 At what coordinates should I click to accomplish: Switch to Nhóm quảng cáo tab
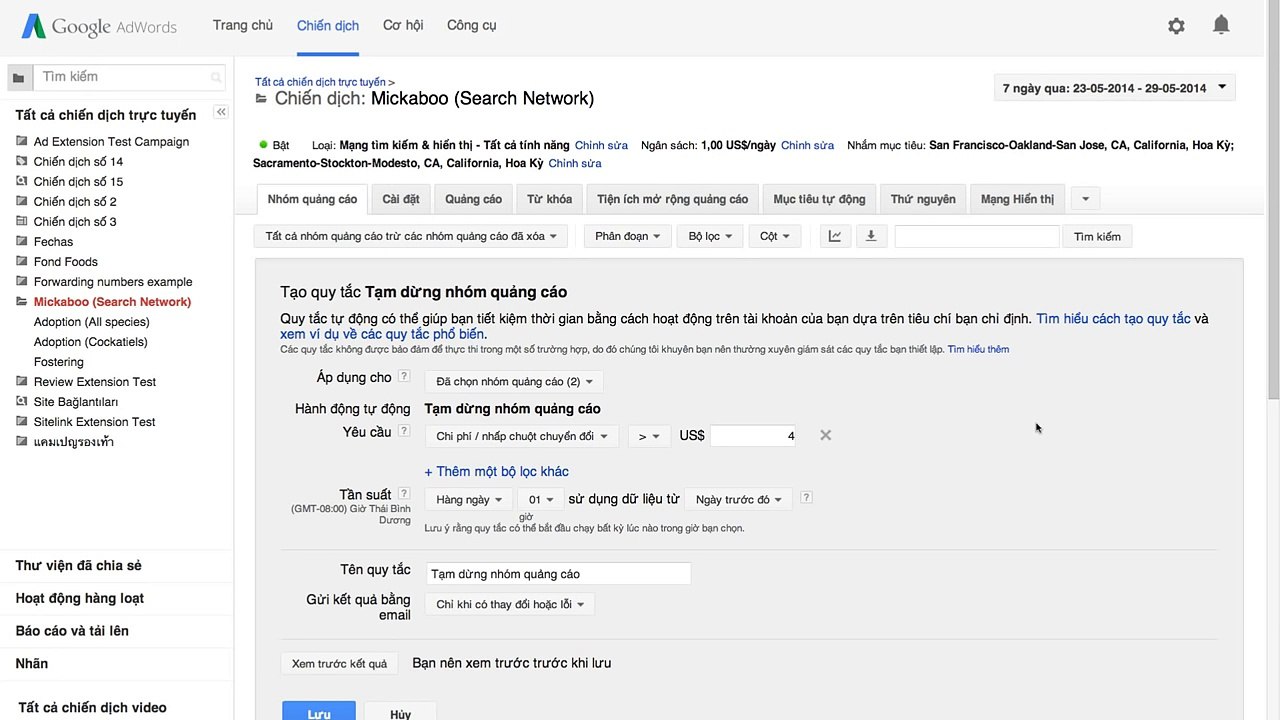tap(312, 199)
